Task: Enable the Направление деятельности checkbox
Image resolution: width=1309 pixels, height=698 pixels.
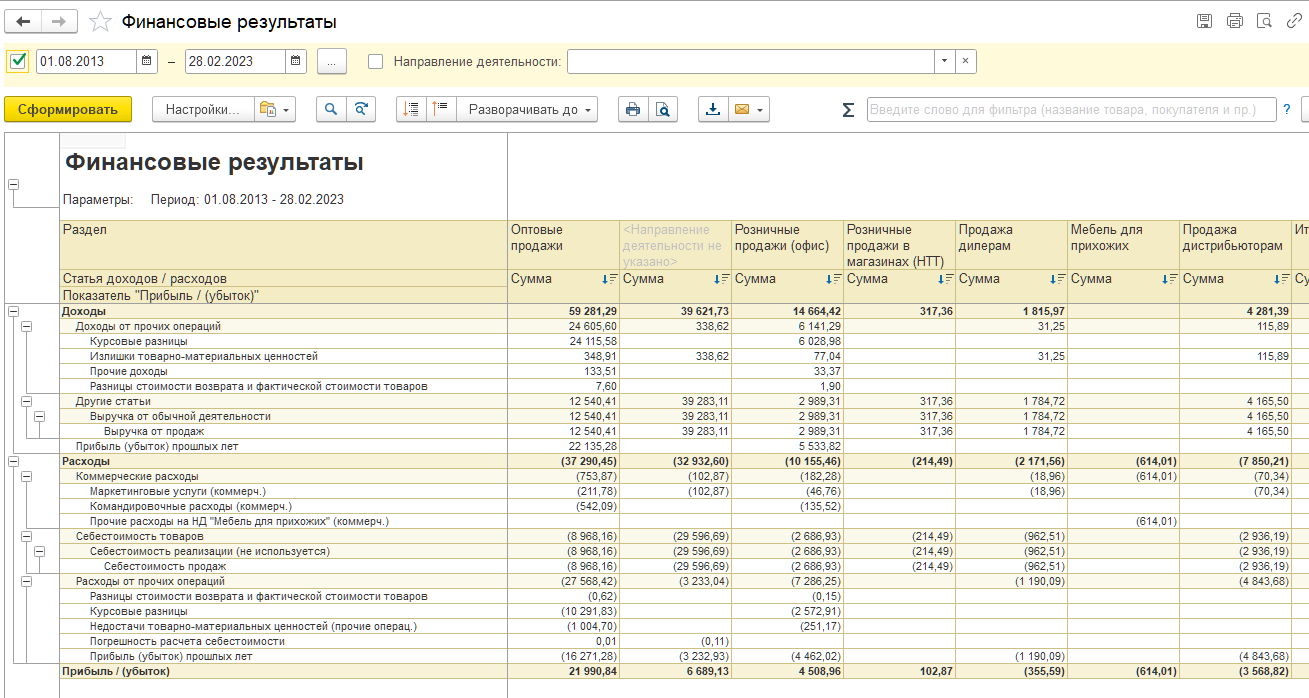Action: (376, 61)
